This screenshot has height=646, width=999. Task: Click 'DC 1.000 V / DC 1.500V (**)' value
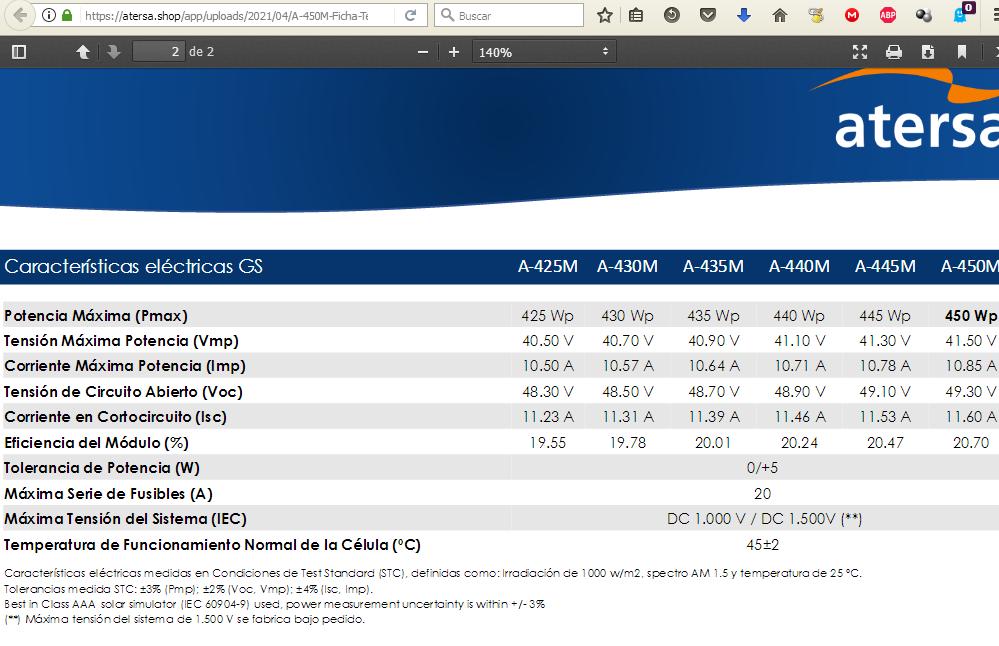coord(764,519)
